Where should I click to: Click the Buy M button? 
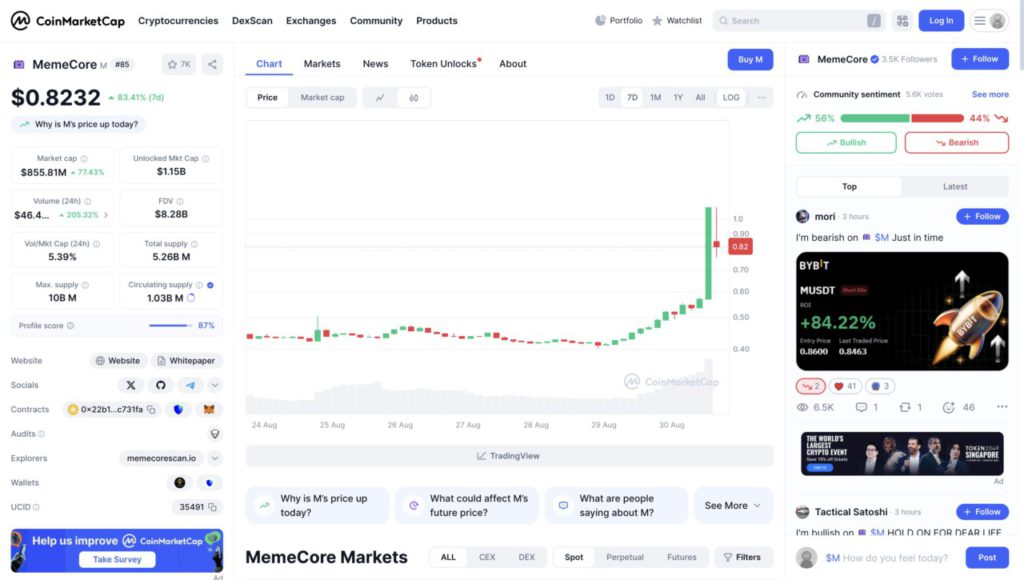click(x=750, y=60)
